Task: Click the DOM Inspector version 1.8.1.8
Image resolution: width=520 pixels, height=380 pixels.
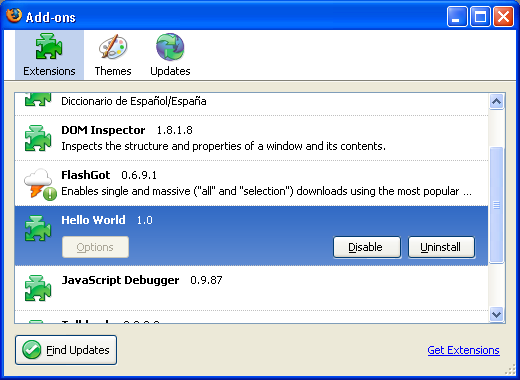Action: coord(175,130)
